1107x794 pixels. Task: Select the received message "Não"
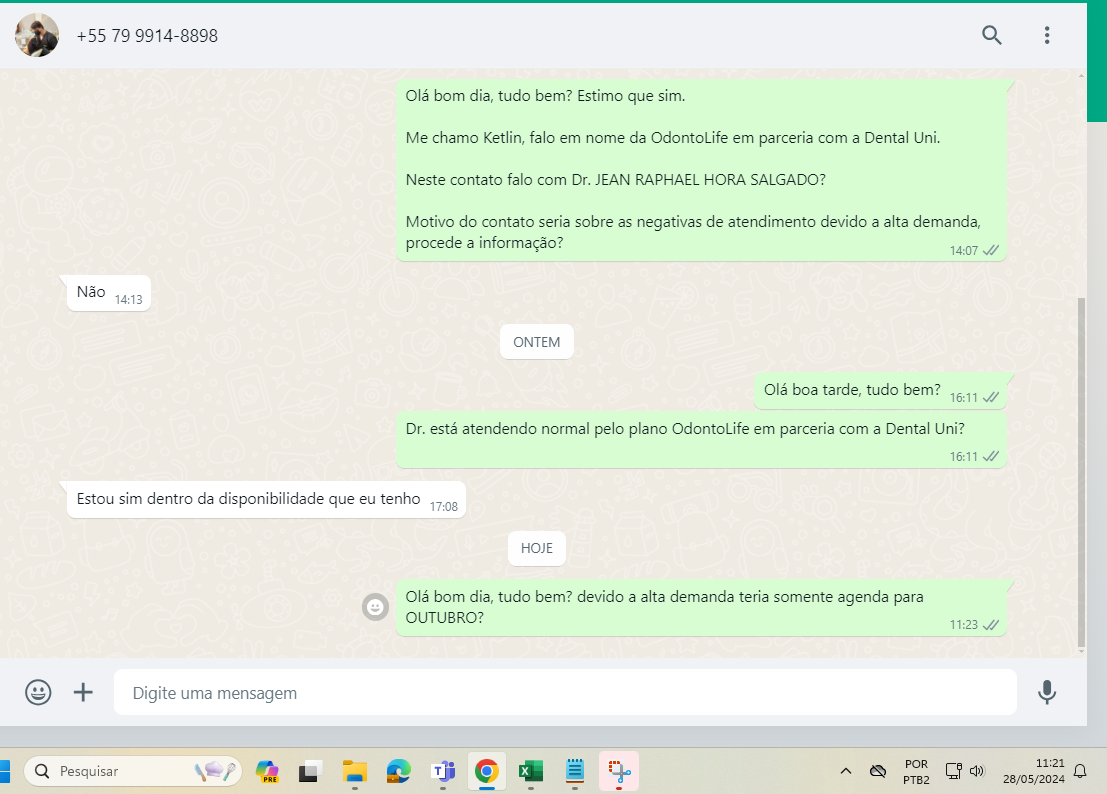pyautogui.click(x=109, y=293)
